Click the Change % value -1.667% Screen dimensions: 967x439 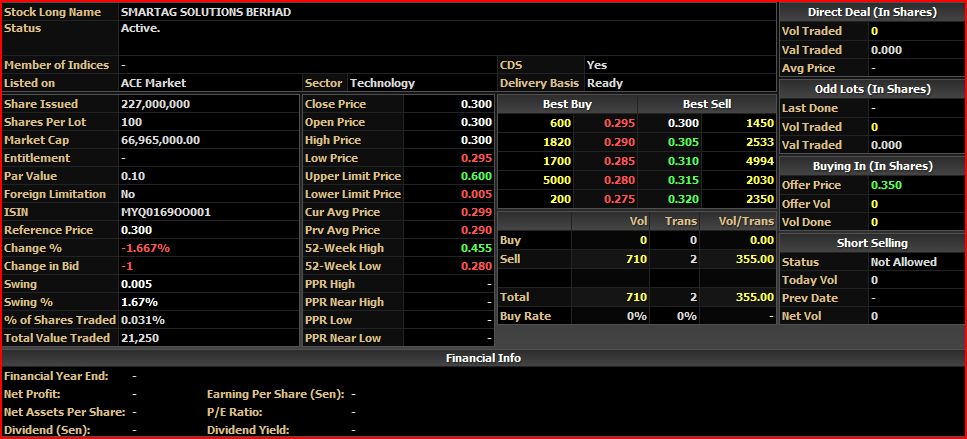145,248
